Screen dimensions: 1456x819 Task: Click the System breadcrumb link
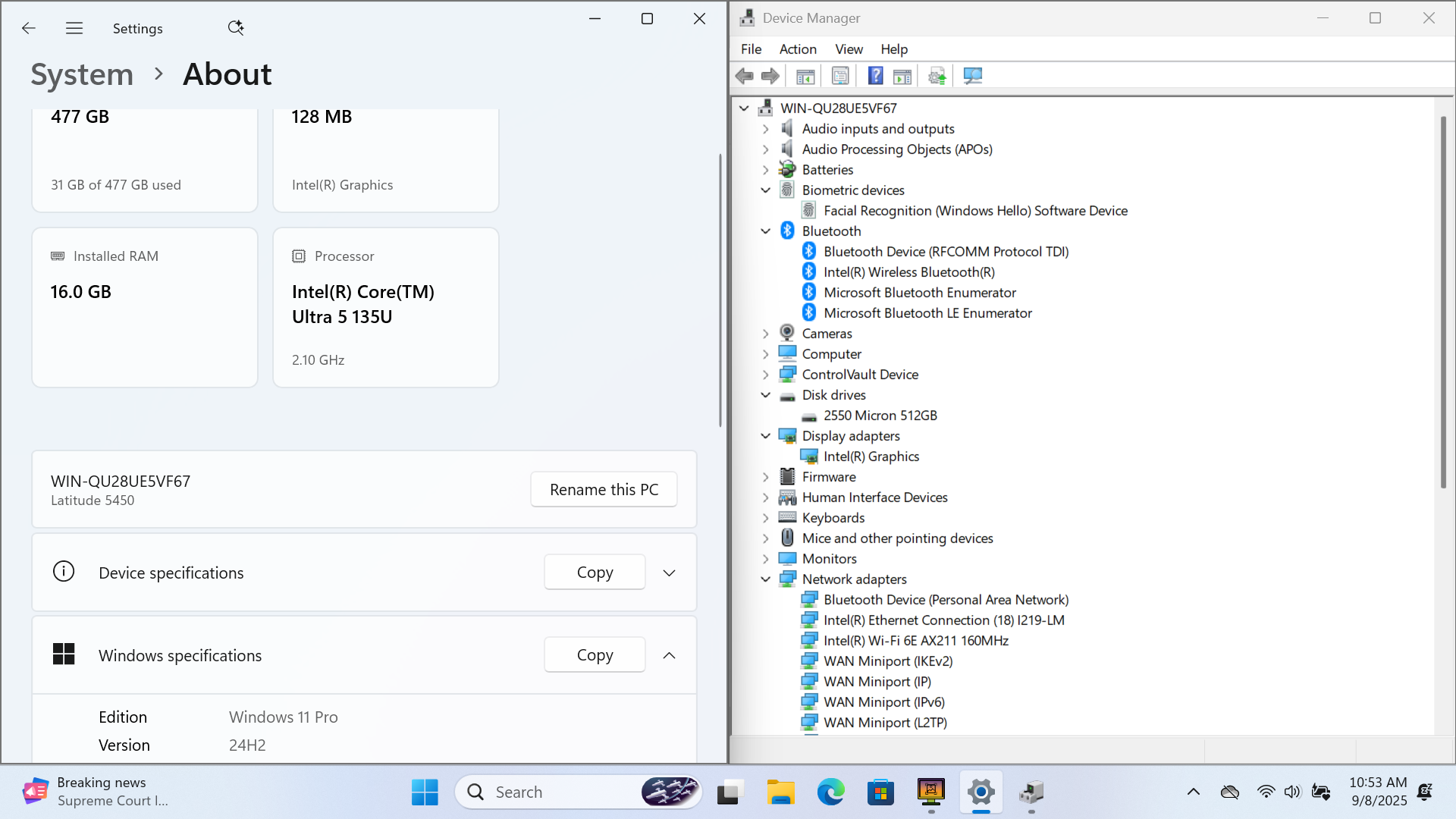82,74
